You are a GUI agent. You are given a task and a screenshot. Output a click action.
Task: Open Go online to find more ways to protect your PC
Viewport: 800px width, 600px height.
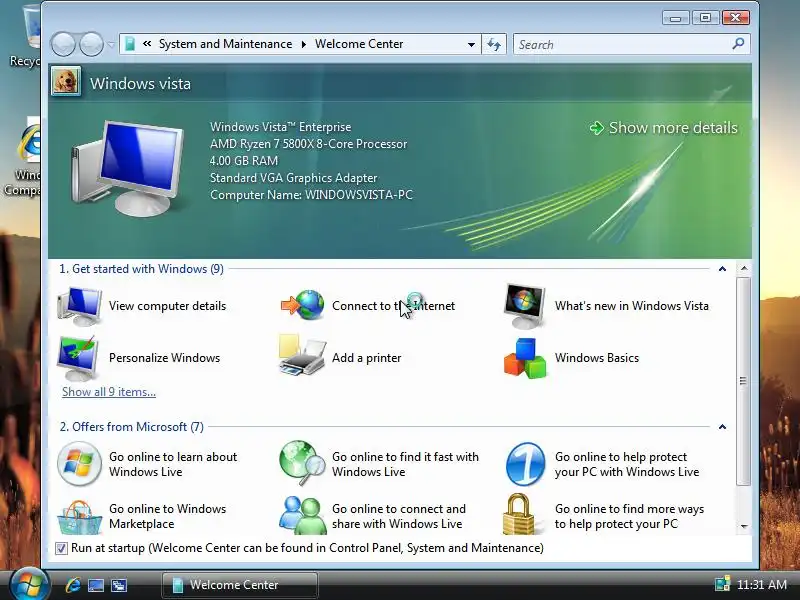tap(604, 516)
